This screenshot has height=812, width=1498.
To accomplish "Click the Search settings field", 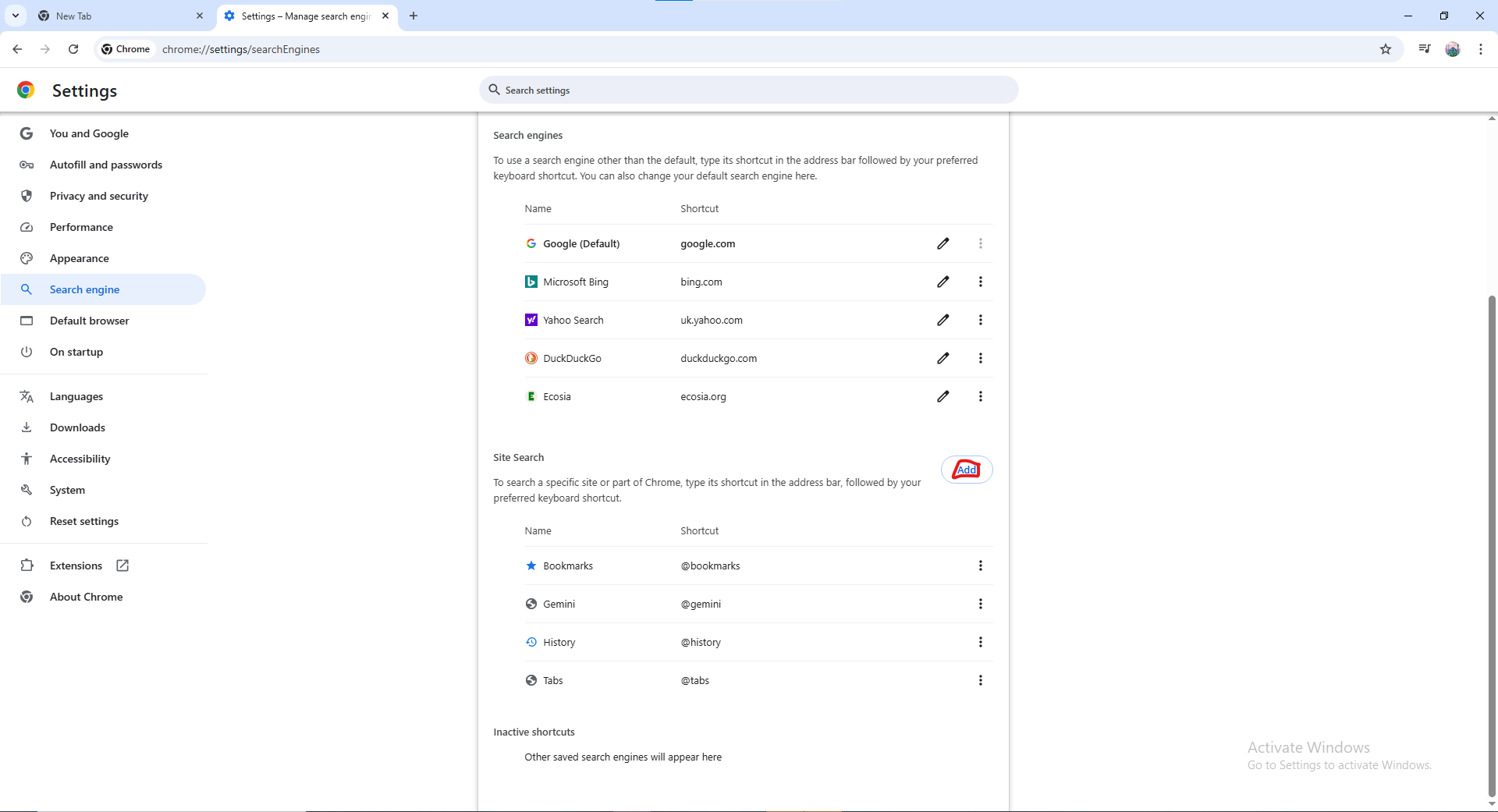I will [x=749, y=90].
